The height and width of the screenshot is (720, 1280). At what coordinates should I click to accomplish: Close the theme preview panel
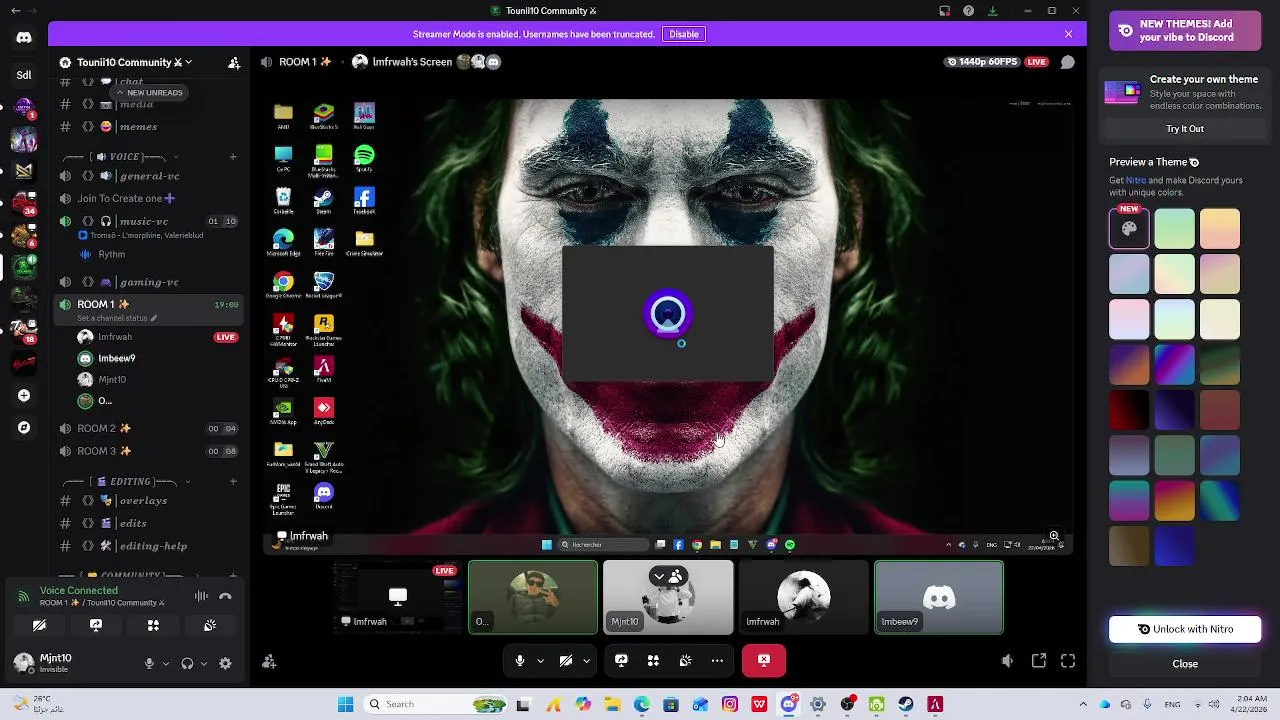coord(1185,664)
